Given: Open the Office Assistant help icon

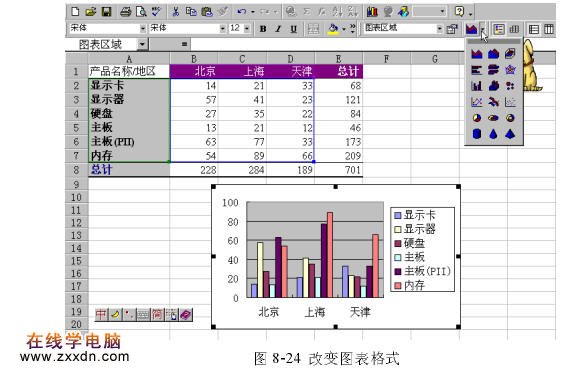Looking at the screenshot, I should click(460, 12).
